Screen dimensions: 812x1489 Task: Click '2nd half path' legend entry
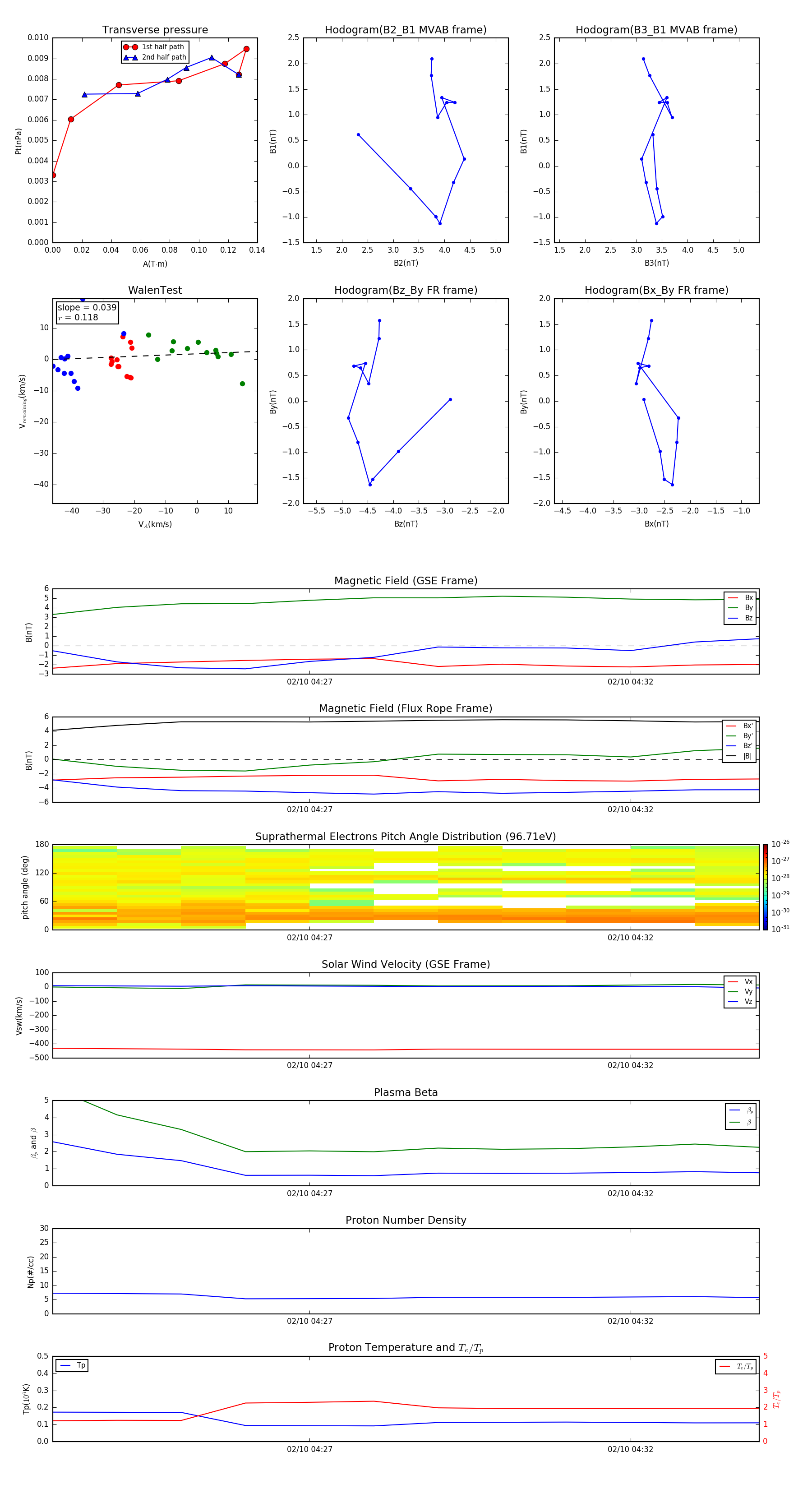pyautogui.click(x=155, y=57)
